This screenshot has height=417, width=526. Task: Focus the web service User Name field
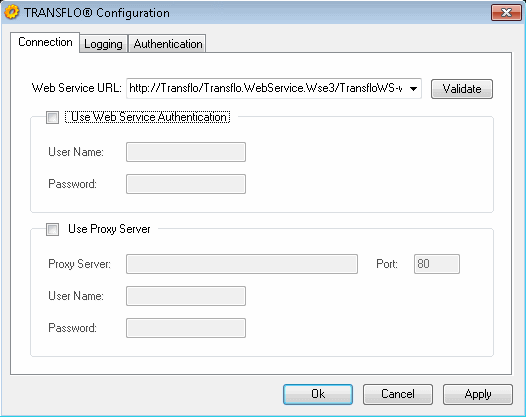186,152
